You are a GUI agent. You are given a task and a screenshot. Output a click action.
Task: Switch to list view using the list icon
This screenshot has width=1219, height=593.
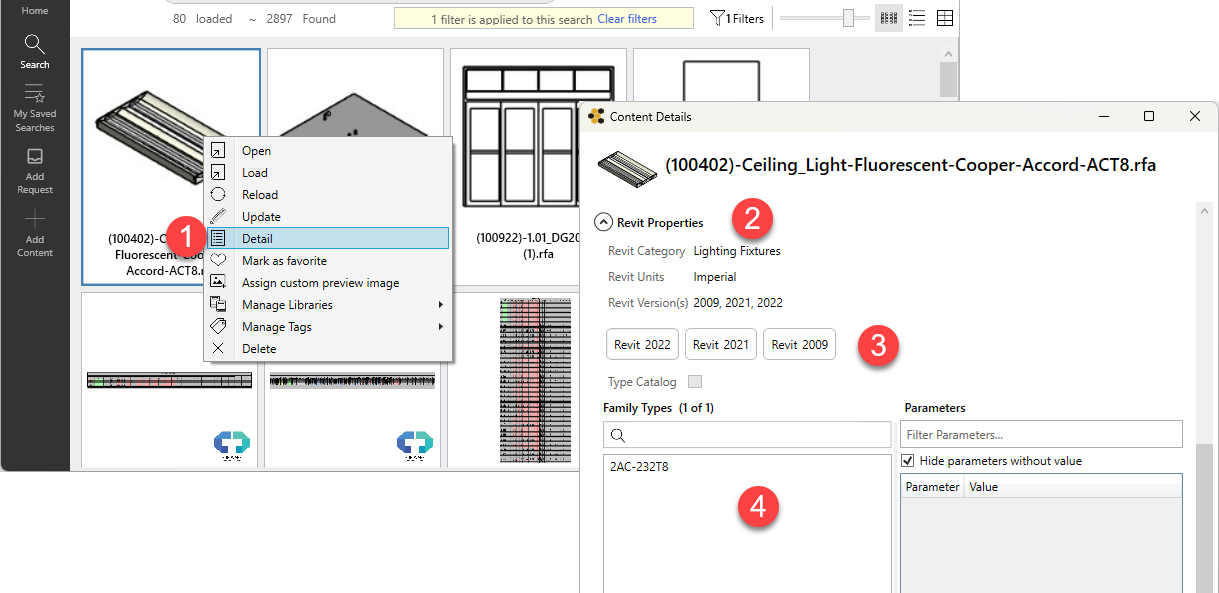point(916,17)
